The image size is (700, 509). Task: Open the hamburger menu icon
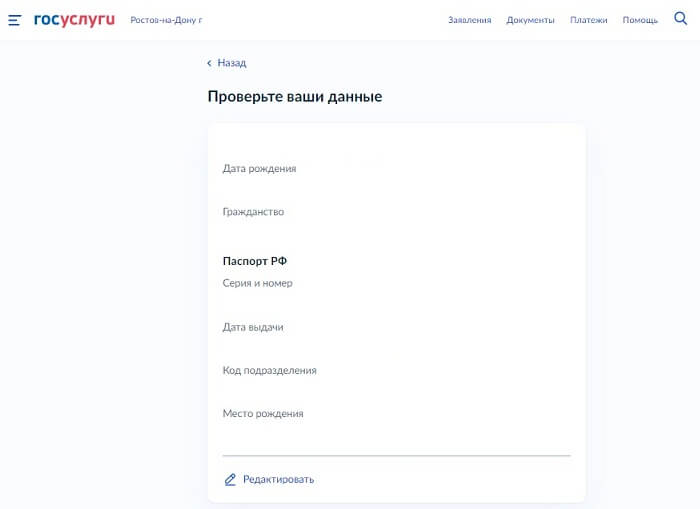14,20
